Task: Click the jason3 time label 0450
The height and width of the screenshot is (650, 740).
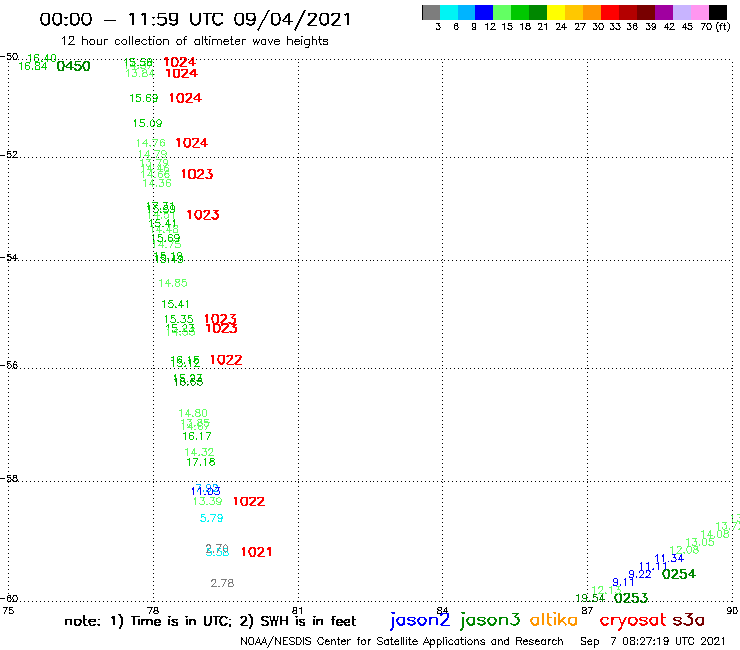Action: tap(73, 66)
